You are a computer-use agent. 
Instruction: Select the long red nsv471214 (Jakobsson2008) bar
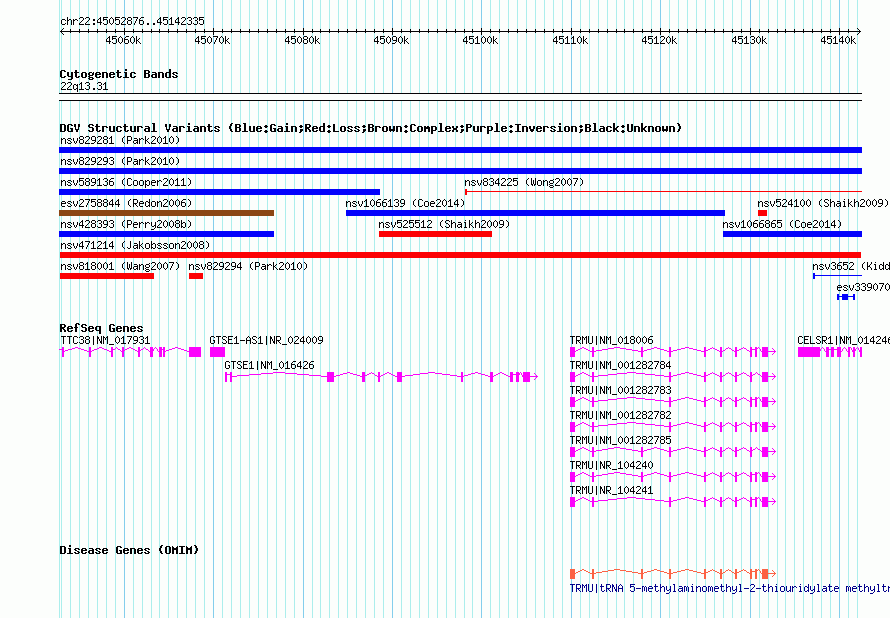[460, 255]
